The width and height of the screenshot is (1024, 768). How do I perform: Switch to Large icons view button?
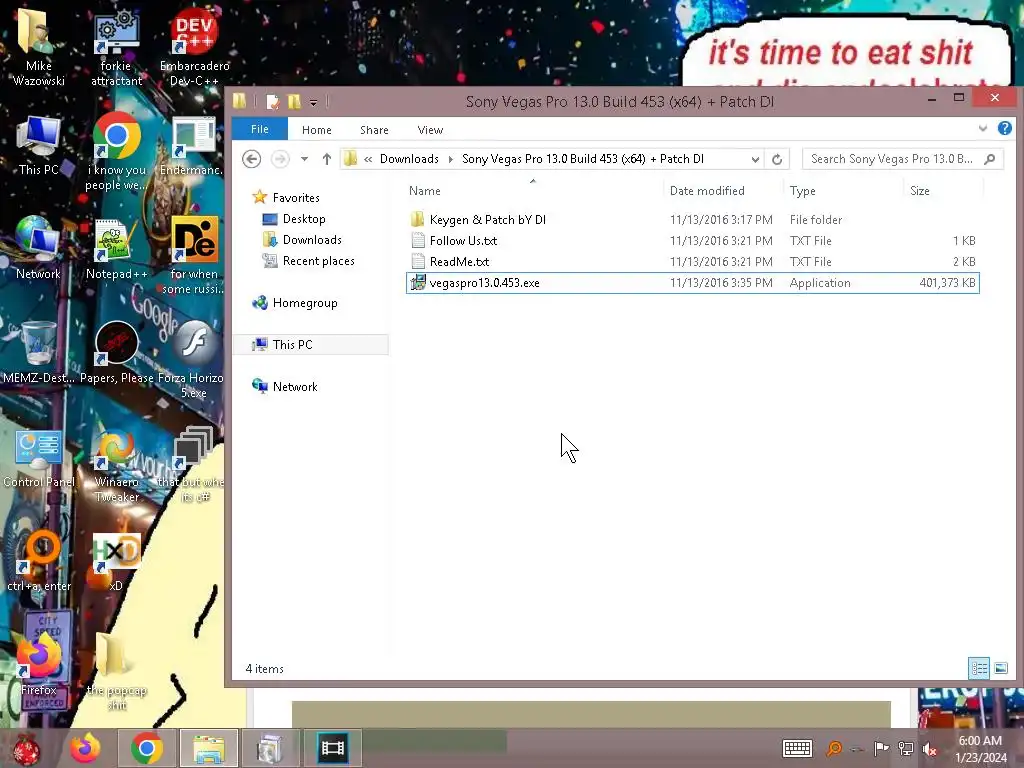click(x=1000, y=668)
